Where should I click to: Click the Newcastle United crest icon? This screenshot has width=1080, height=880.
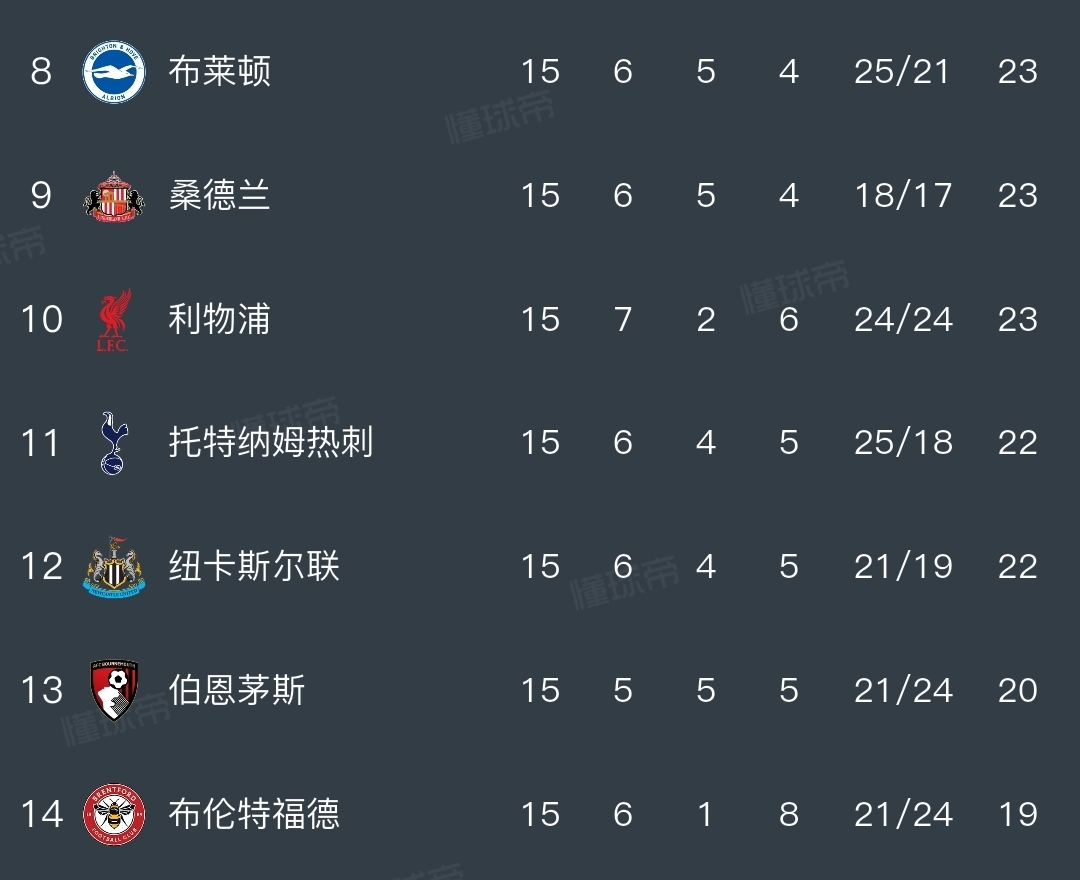pos(114,567)
